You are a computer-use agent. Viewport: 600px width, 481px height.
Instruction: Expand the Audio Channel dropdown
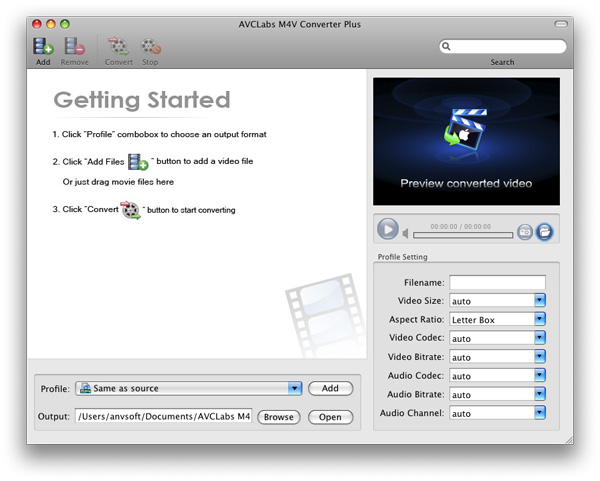click(x=540, y=413)
